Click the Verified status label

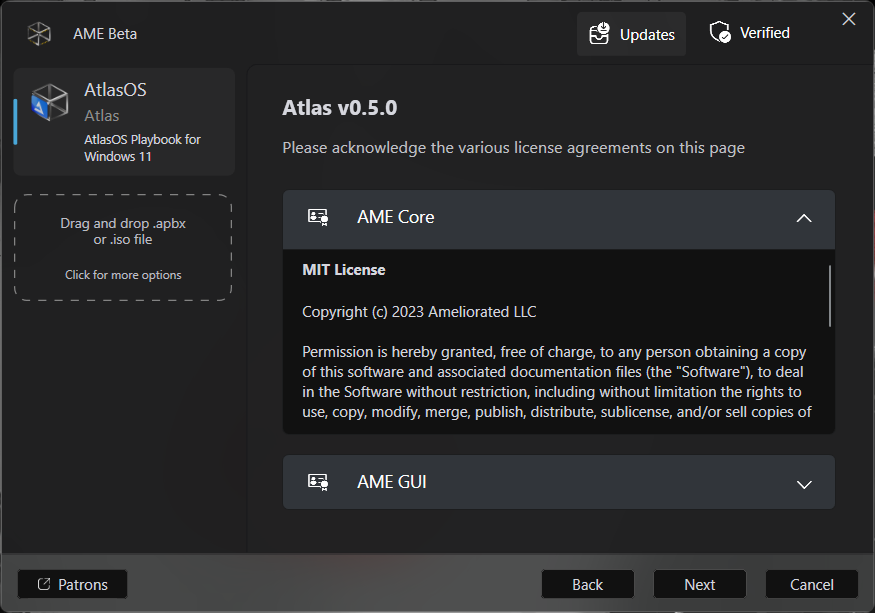764,33
